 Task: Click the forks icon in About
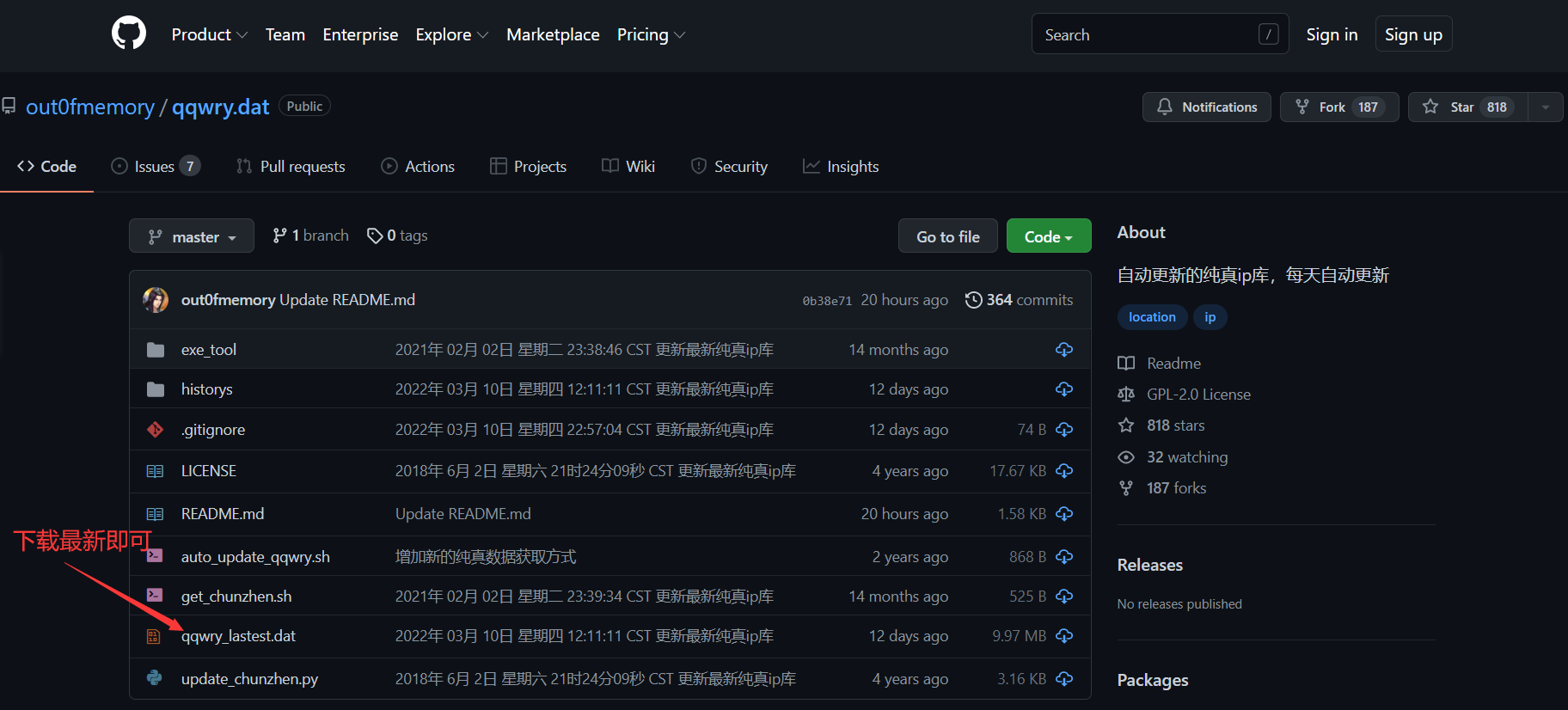coord(1126,488)
